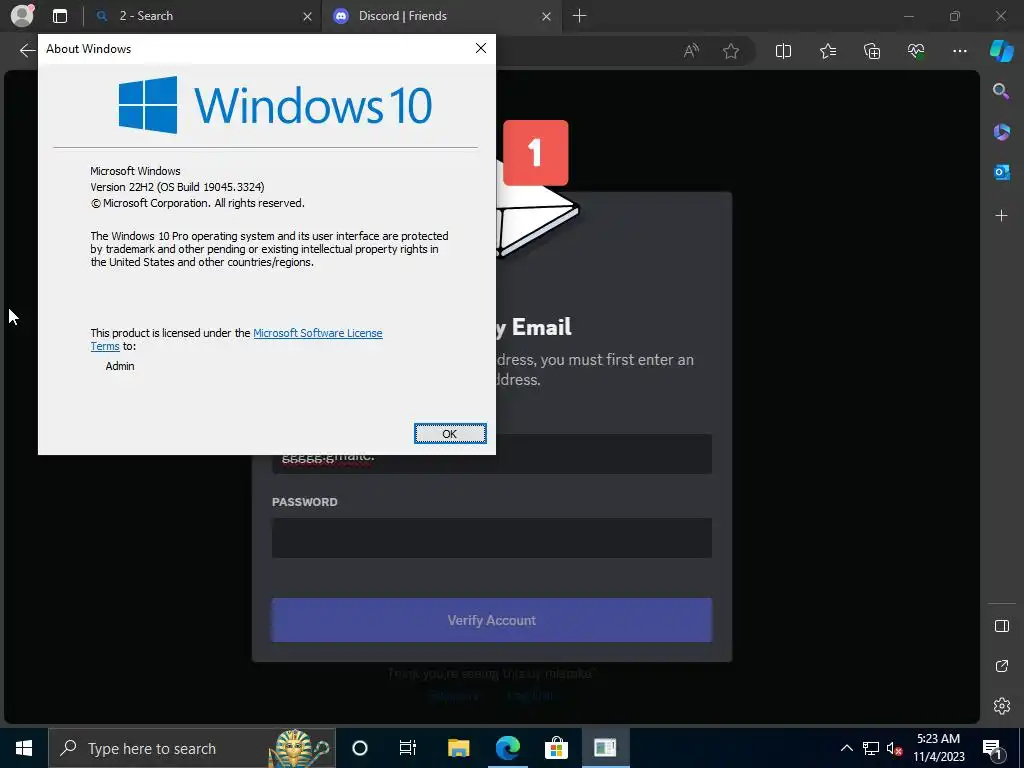Open link in new window sidebar icon
Screen dimensions: 1024x768
(x=1001, y=666)
